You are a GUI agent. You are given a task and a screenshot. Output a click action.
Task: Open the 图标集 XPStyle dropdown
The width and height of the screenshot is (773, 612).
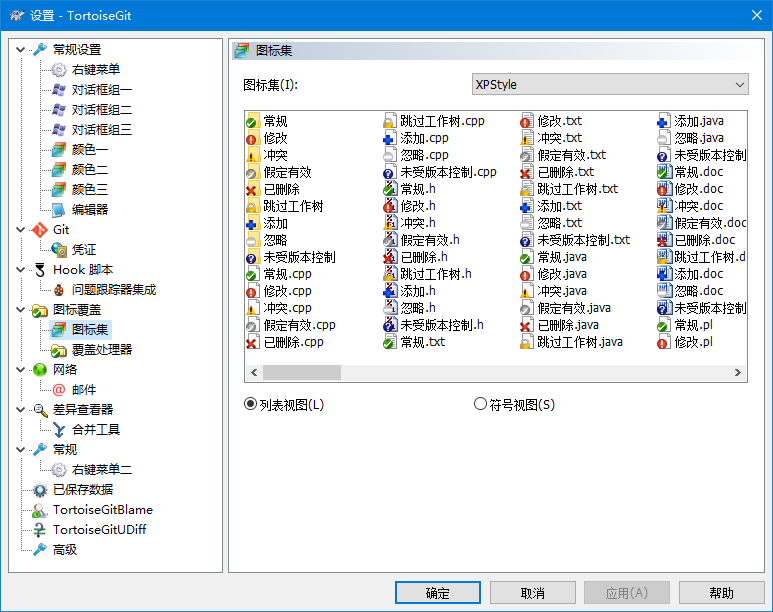click(610, 84)
